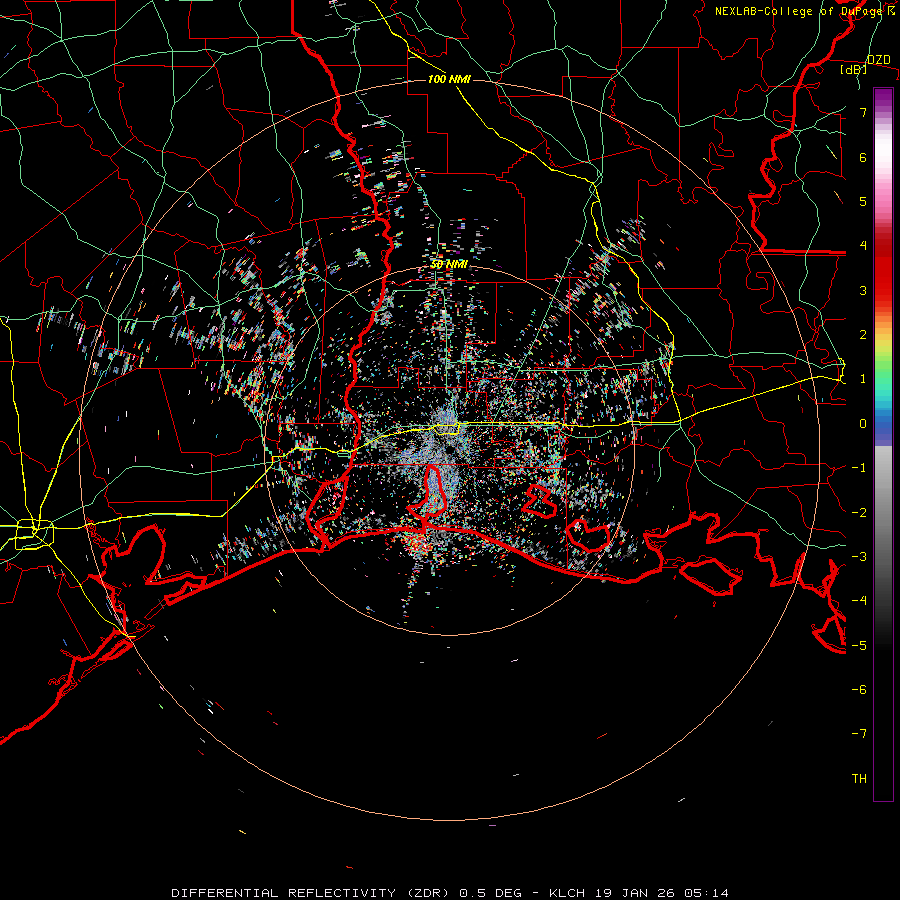Click the positive 3 scale value

tap(863, 290)
